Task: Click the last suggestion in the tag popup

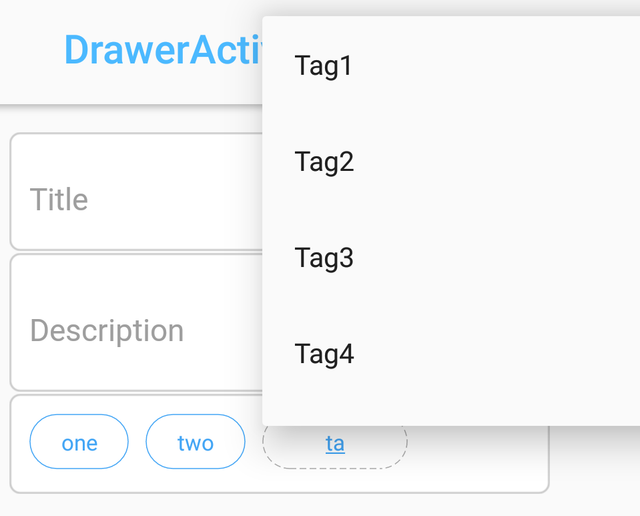Action: click(x=450, y=354)
